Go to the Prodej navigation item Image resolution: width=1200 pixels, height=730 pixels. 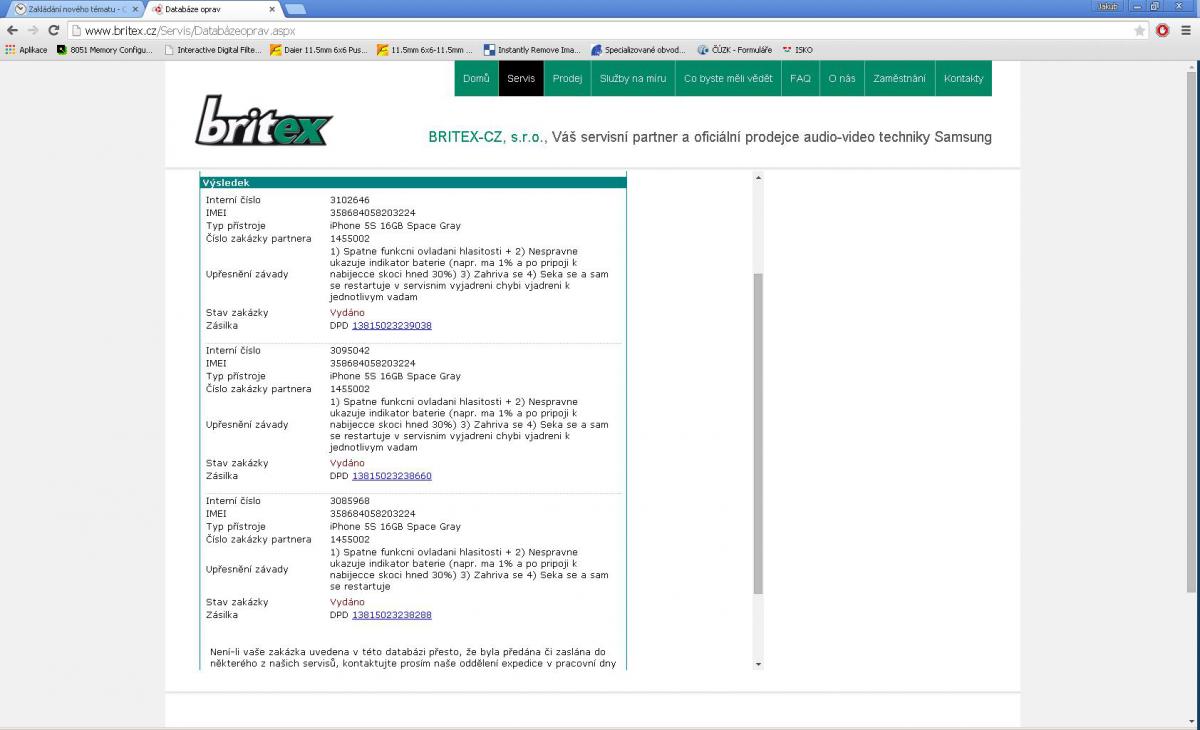pyautogui.click(x=567, y=78)
